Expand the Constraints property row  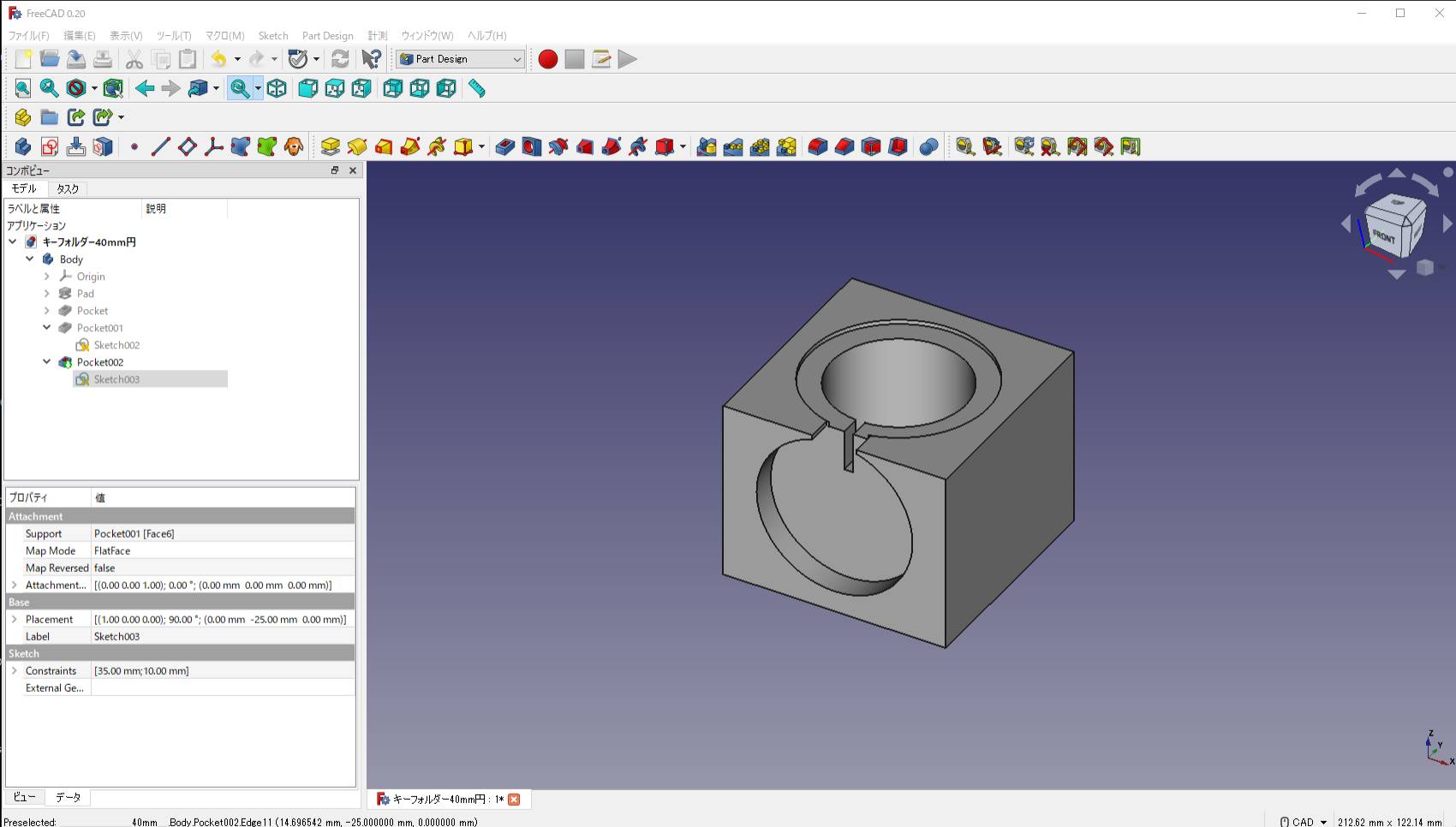tap(14, 670)
